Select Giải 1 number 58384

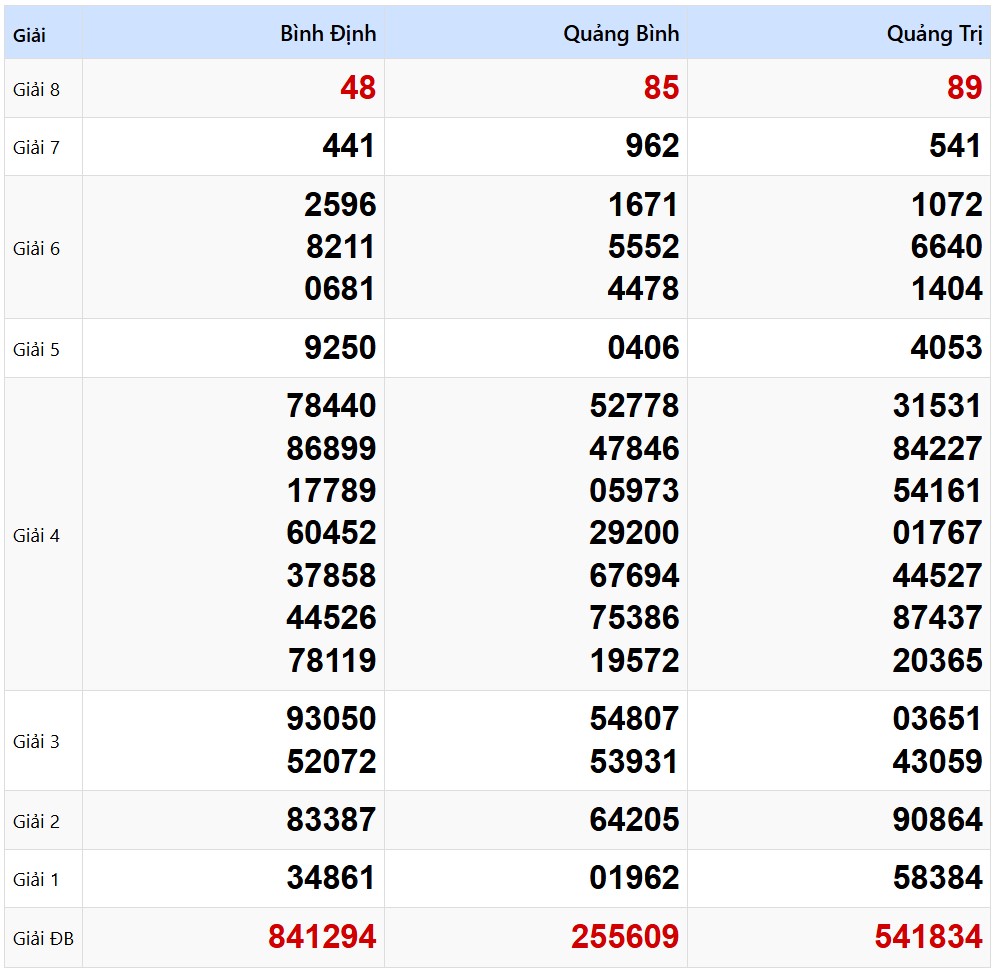click(937, 878)
